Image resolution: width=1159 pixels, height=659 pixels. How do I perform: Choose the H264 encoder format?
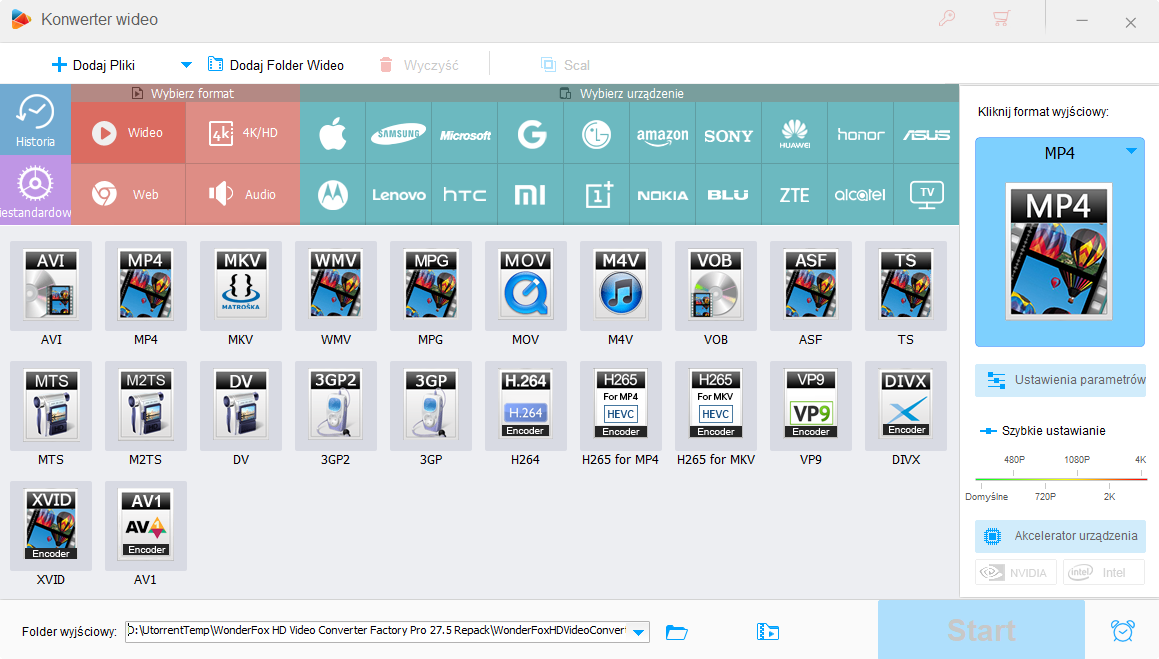pos(526,406)
